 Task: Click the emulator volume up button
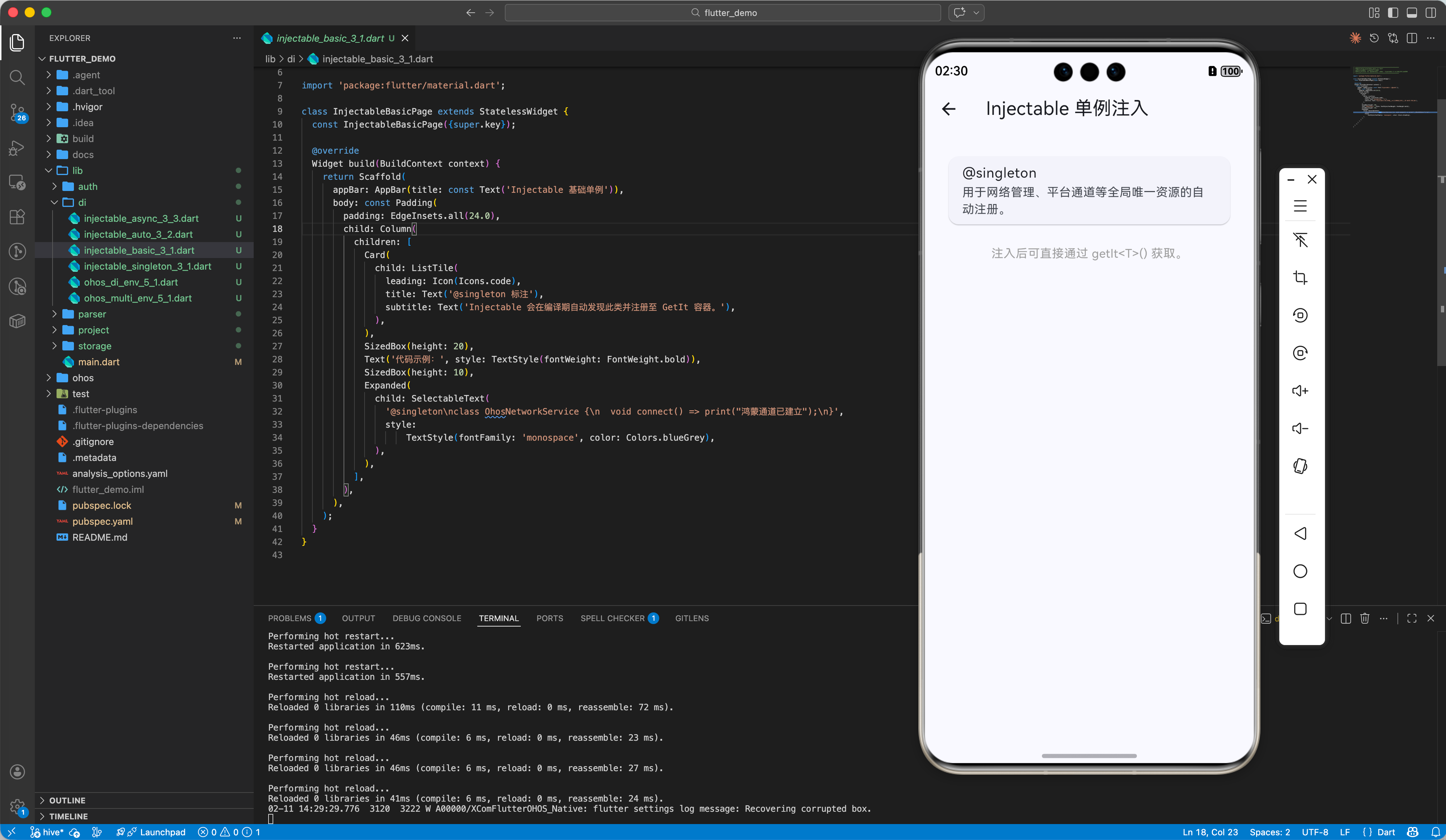[1300, 391]
